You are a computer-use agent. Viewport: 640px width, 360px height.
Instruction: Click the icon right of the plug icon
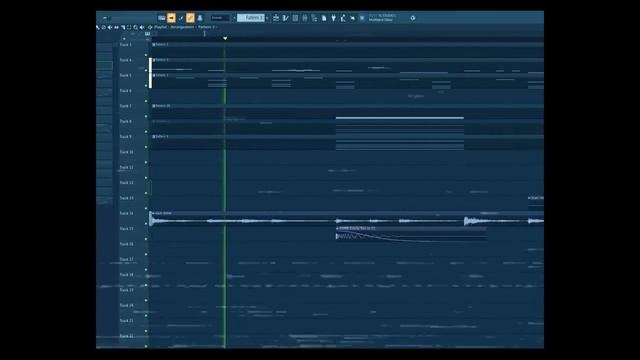tap(343, 18)
